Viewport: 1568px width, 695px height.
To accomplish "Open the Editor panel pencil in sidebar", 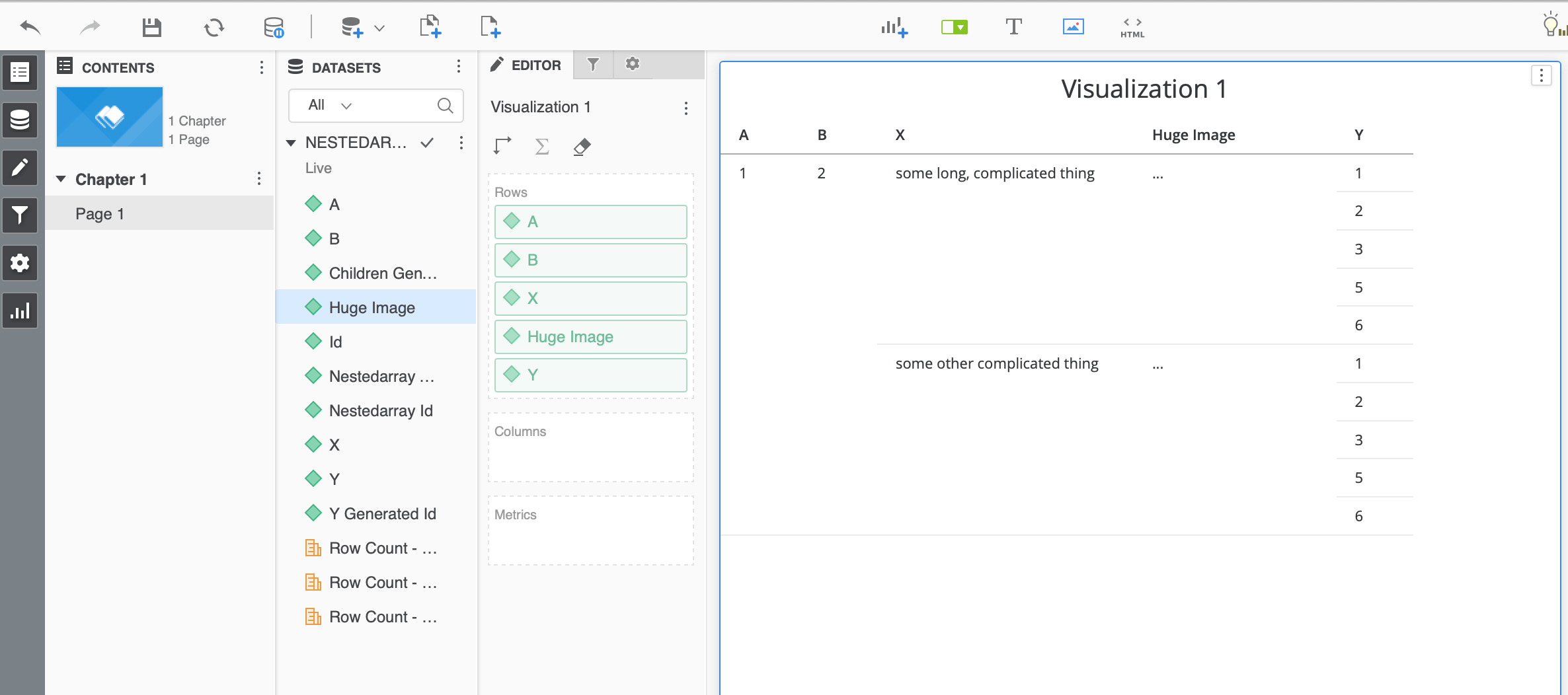I will point(20,168).
